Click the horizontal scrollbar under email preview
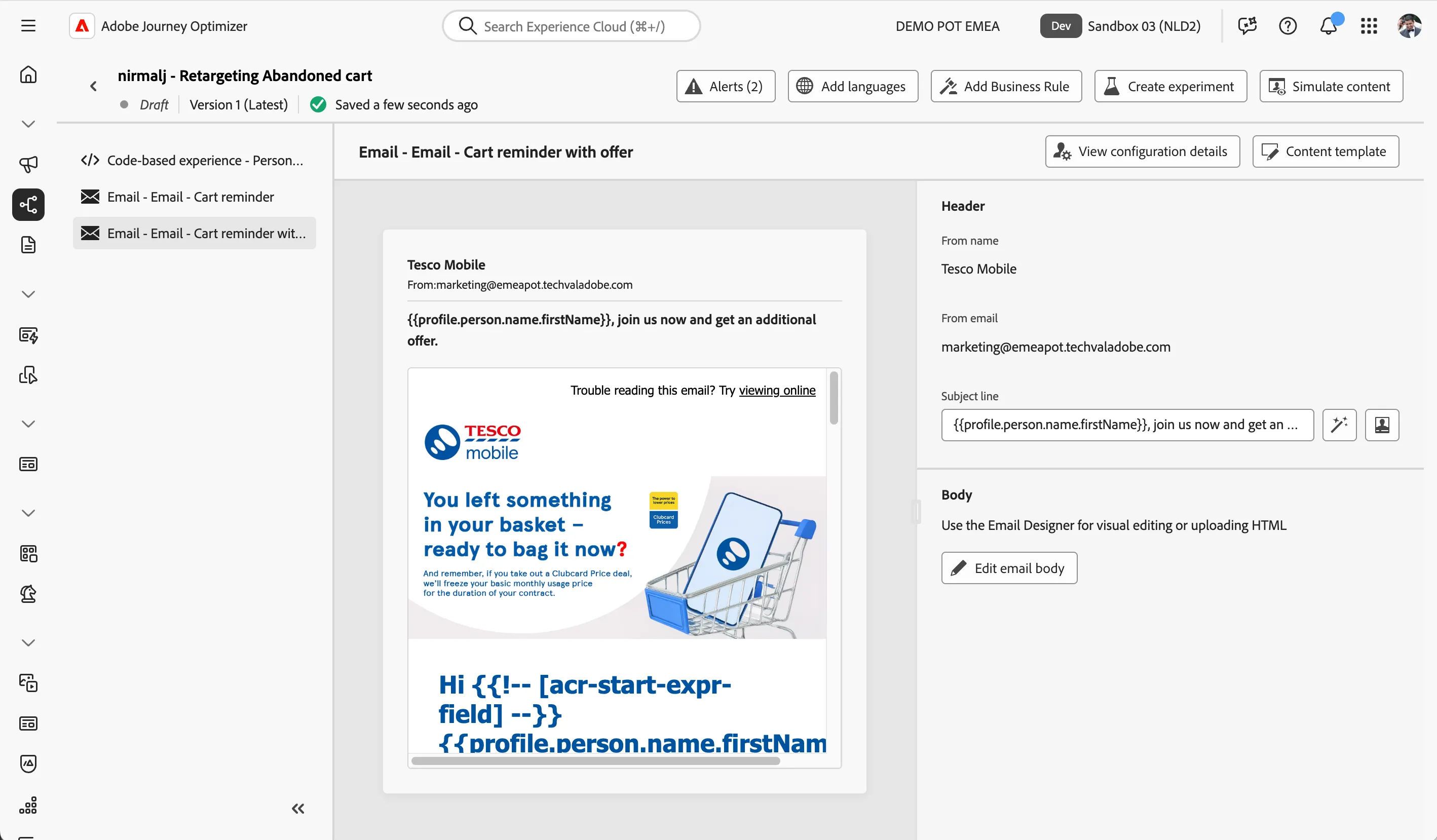1437x840 pixels. click(595, 761)
